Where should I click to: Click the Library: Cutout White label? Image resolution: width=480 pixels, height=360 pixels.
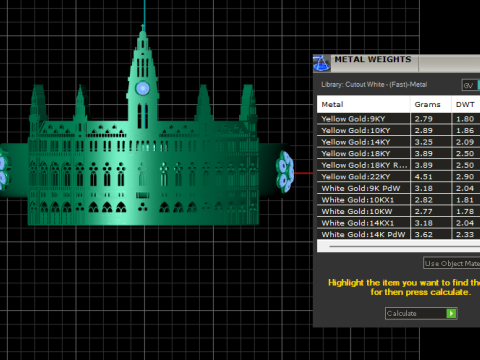(x=374, y=85)
